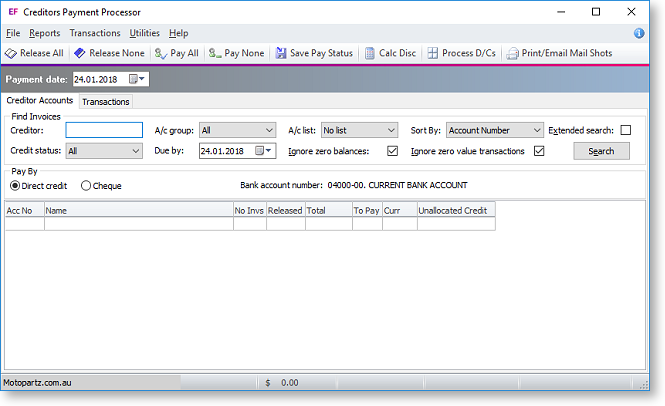Screen dimensions: 665x406
Task: Tick the Extended search checkbox
Action: 626,130
